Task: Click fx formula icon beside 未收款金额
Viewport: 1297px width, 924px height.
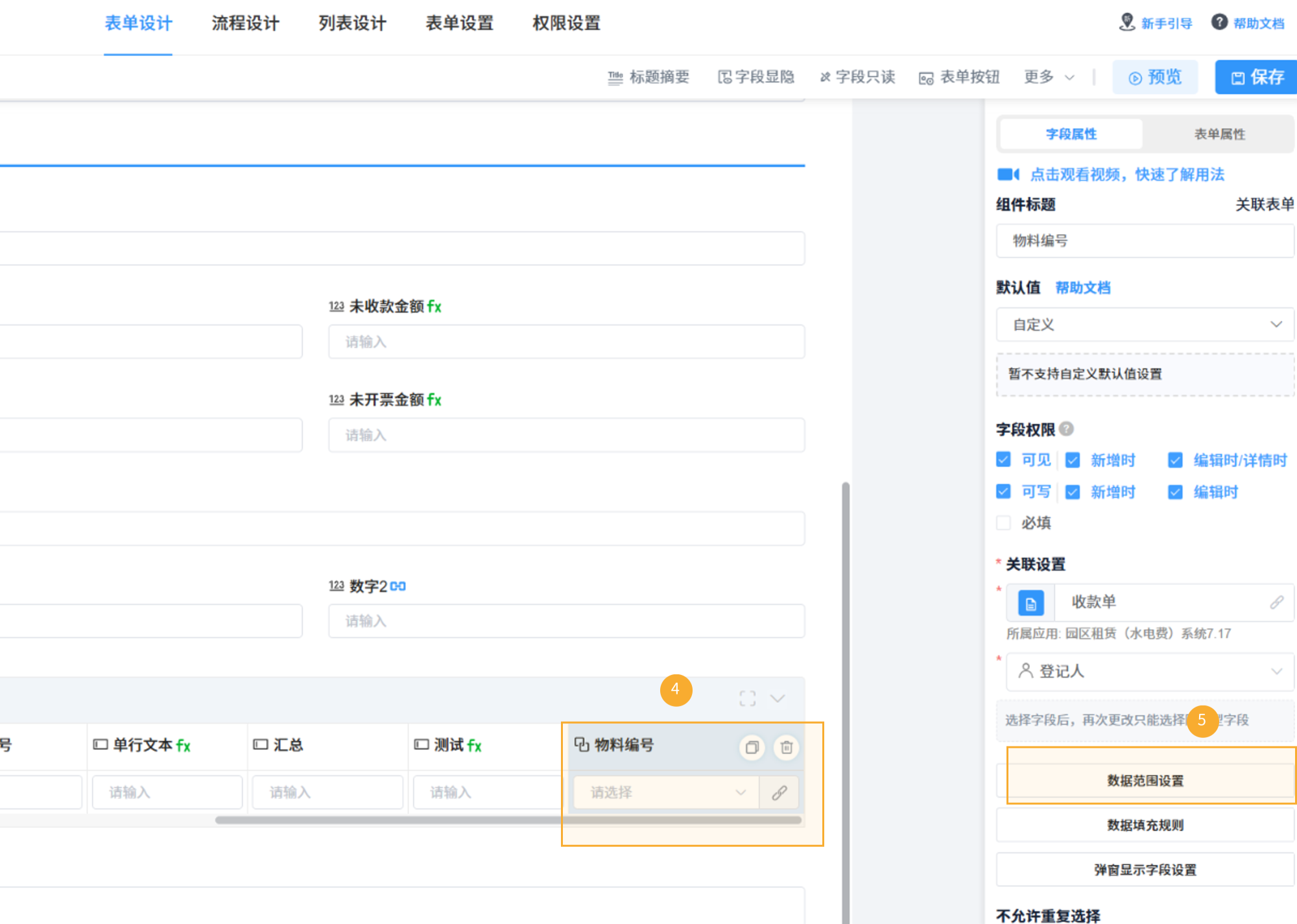Action: click(434, 307)
